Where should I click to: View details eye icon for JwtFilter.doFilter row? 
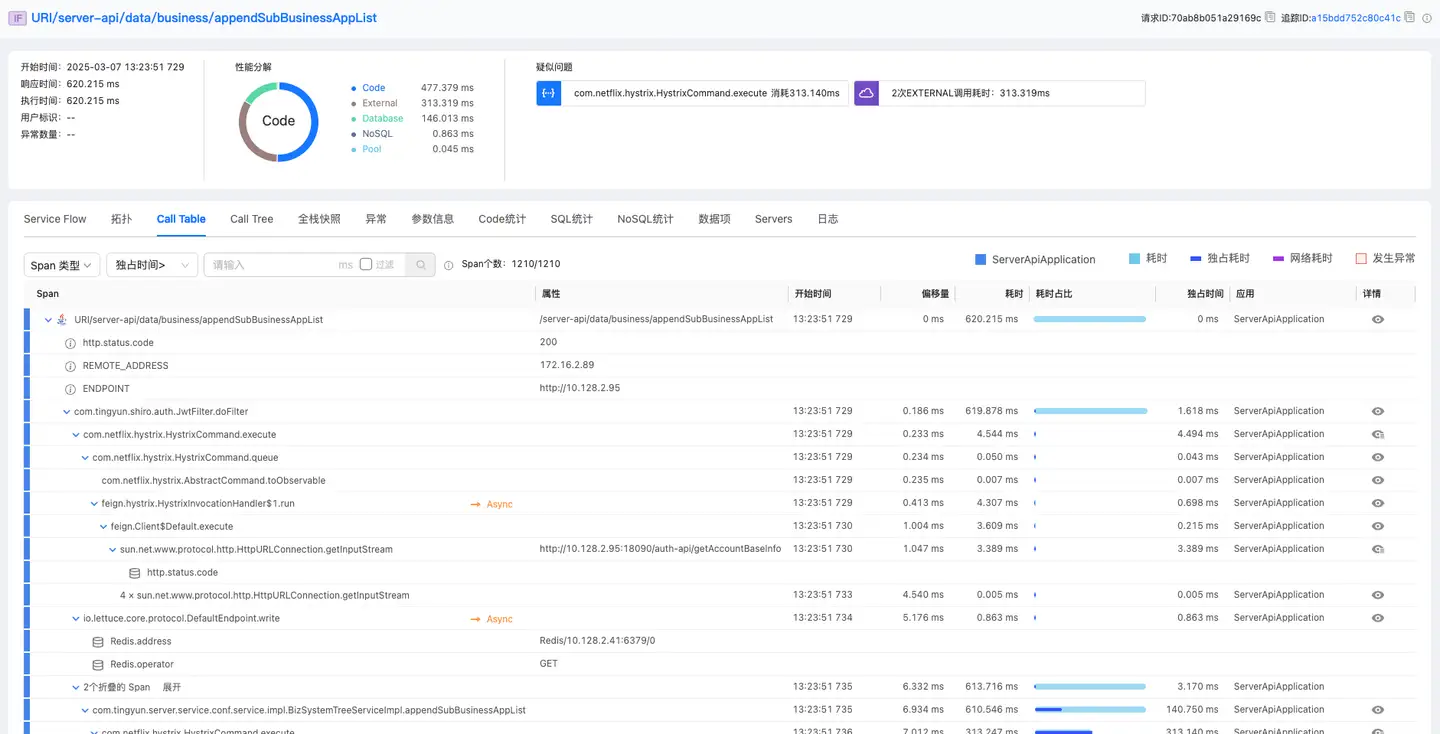[x=1377, y=411]
